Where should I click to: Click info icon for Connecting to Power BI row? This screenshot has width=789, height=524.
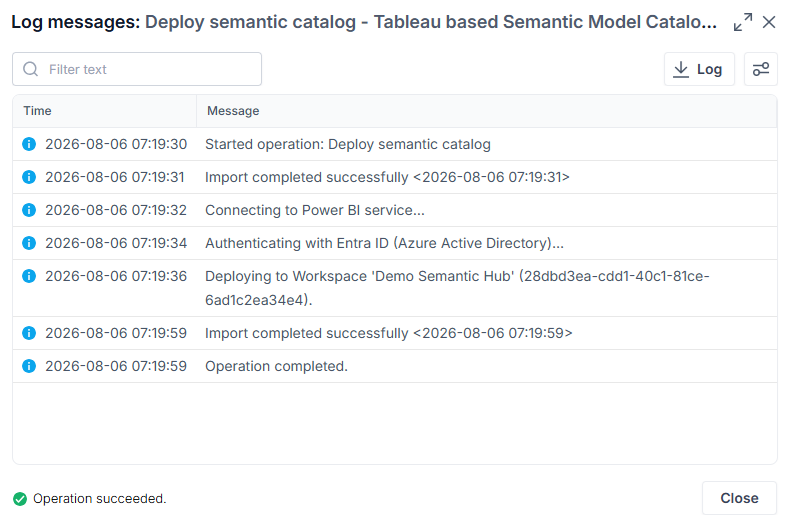[29, 210]
